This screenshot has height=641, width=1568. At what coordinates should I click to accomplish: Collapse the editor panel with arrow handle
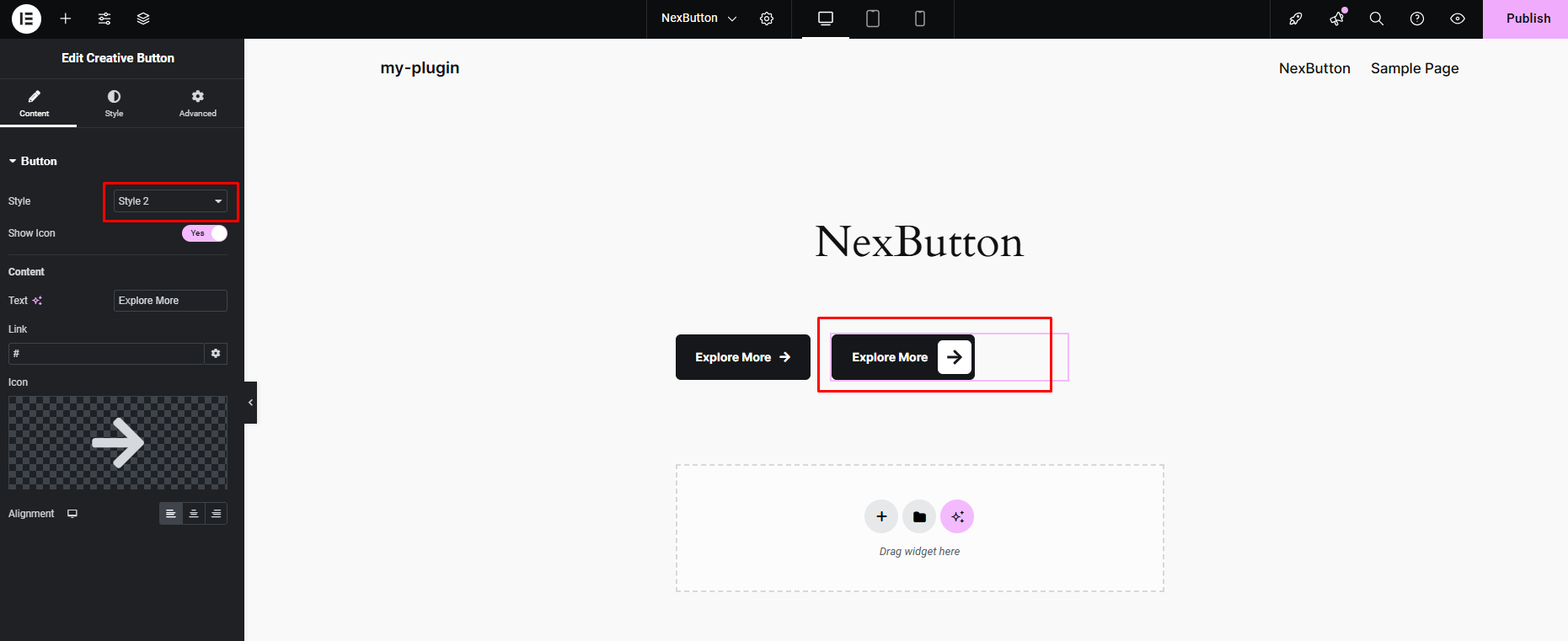tap(250, 403)
